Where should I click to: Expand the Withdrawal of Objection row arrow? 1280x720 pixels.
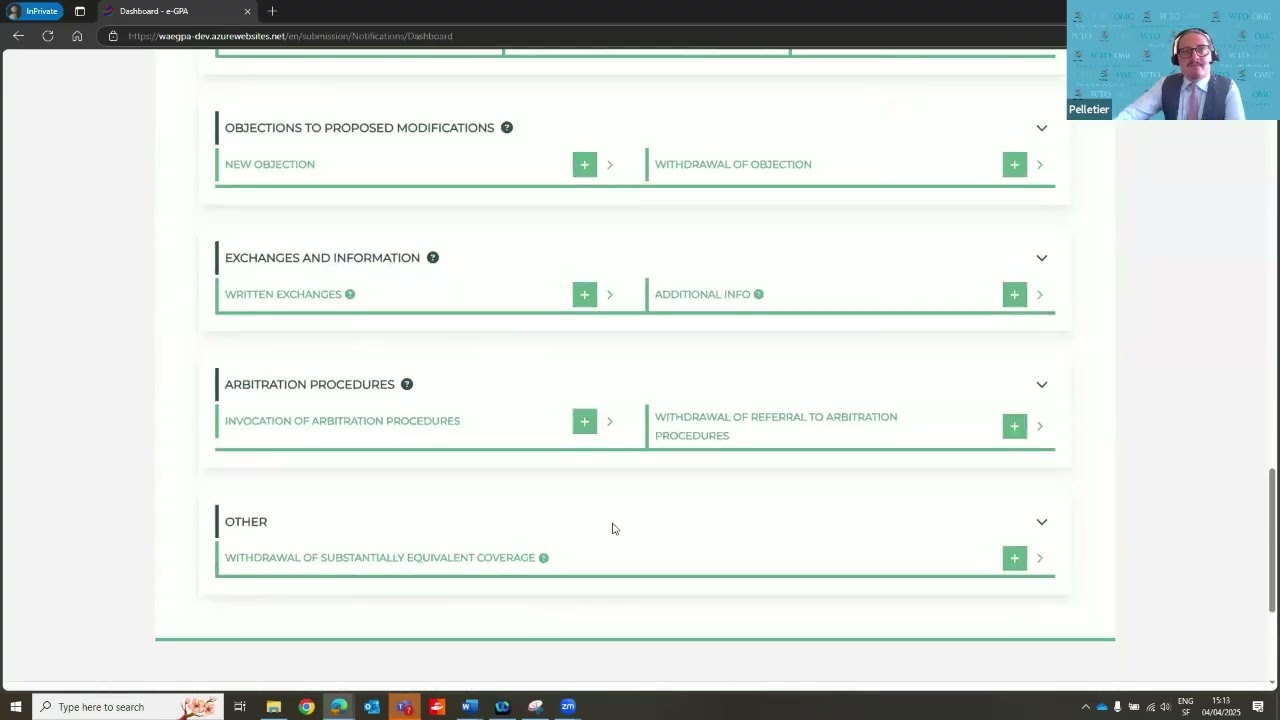1040,165
